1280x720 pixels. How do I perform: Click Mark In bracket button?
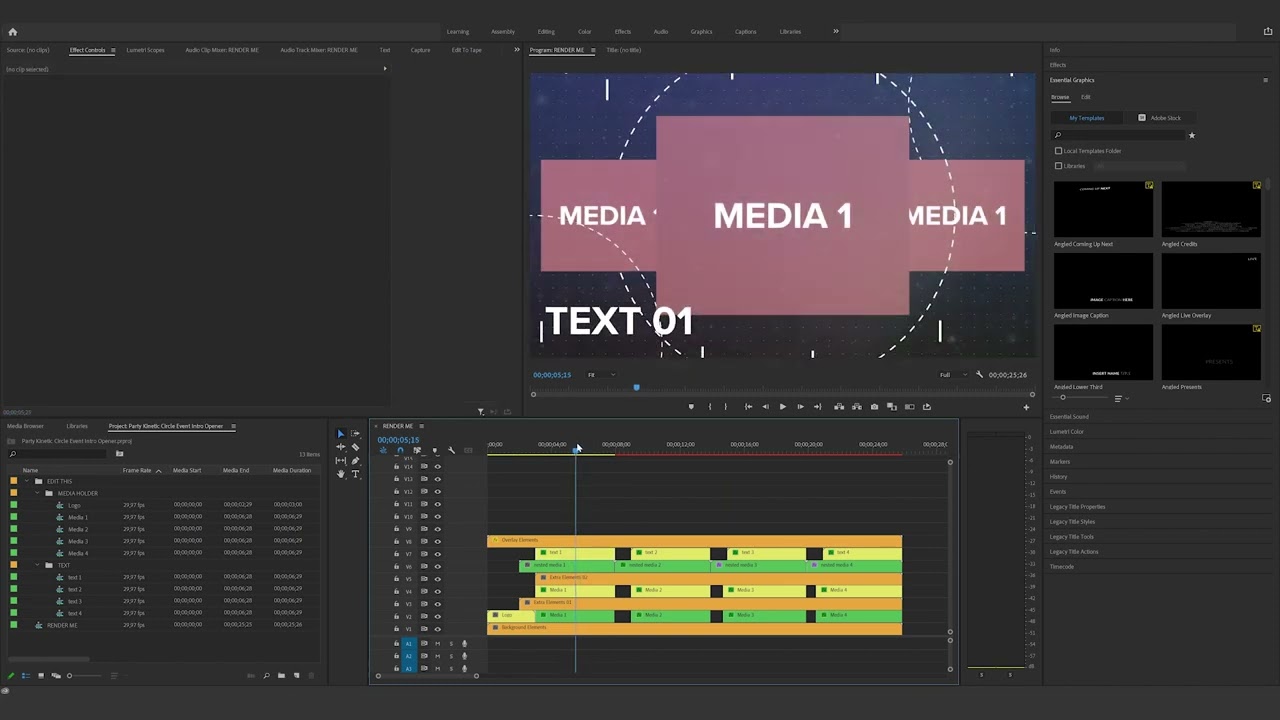709,407
